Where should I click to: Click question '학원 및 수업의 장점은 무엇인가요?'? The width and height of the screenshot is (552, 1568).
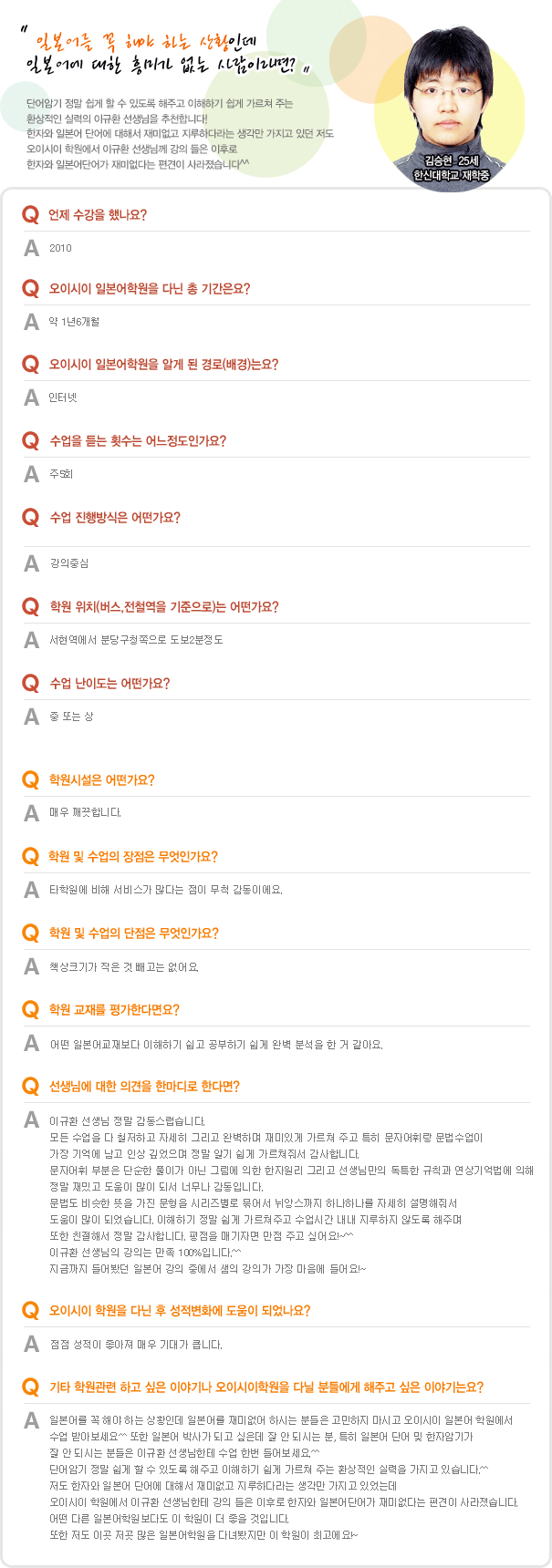[133, 857]
